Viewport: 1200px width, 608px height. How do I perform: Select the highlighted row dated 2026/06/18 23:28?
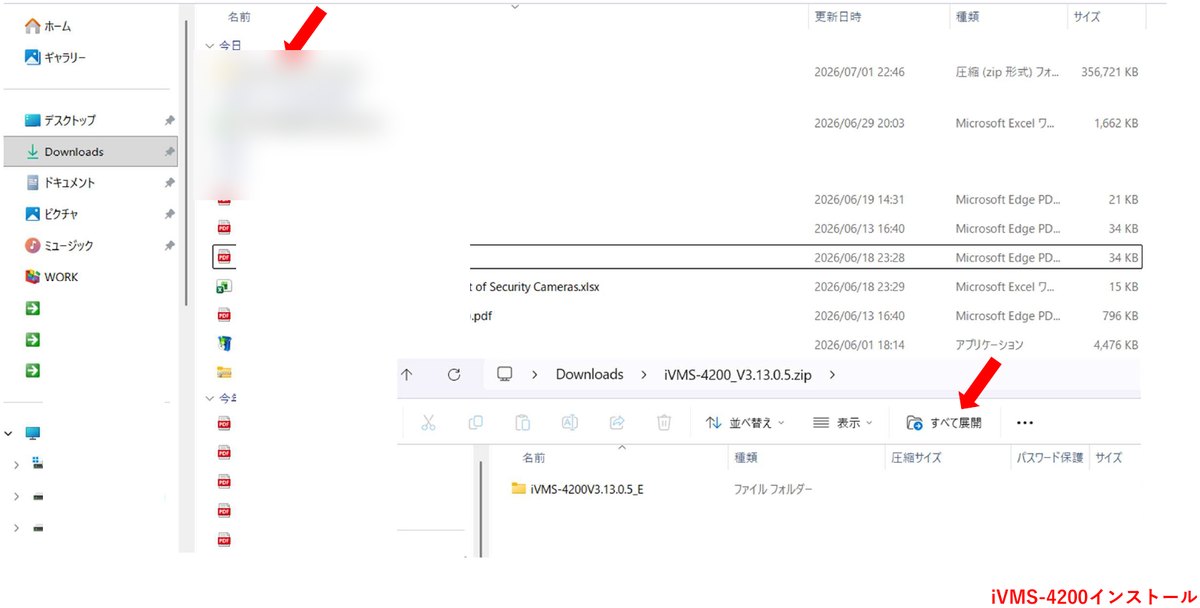coord(677,257)
